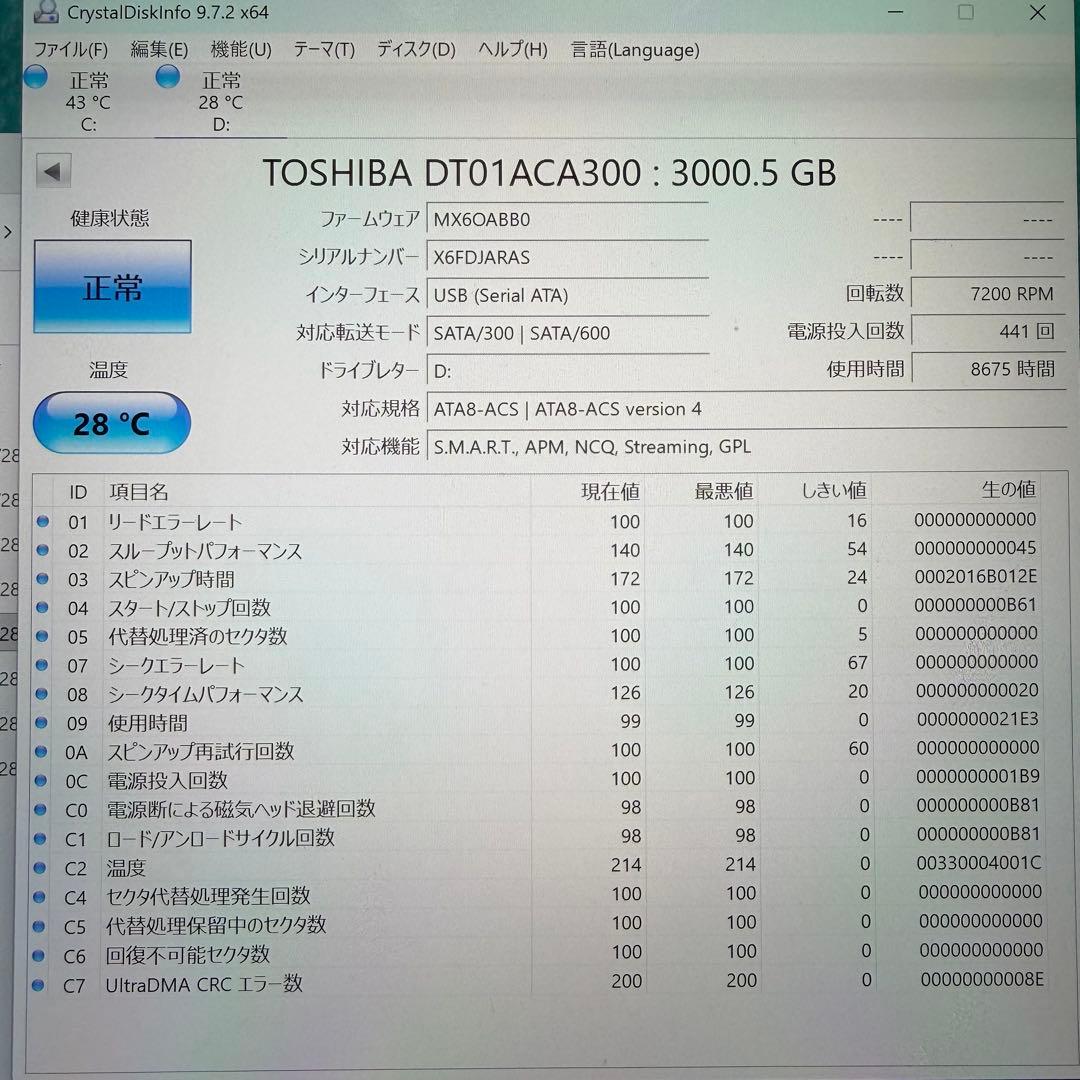
Task: Click the ファームウェア field MX6OABB0
Action: pos(568,220)
